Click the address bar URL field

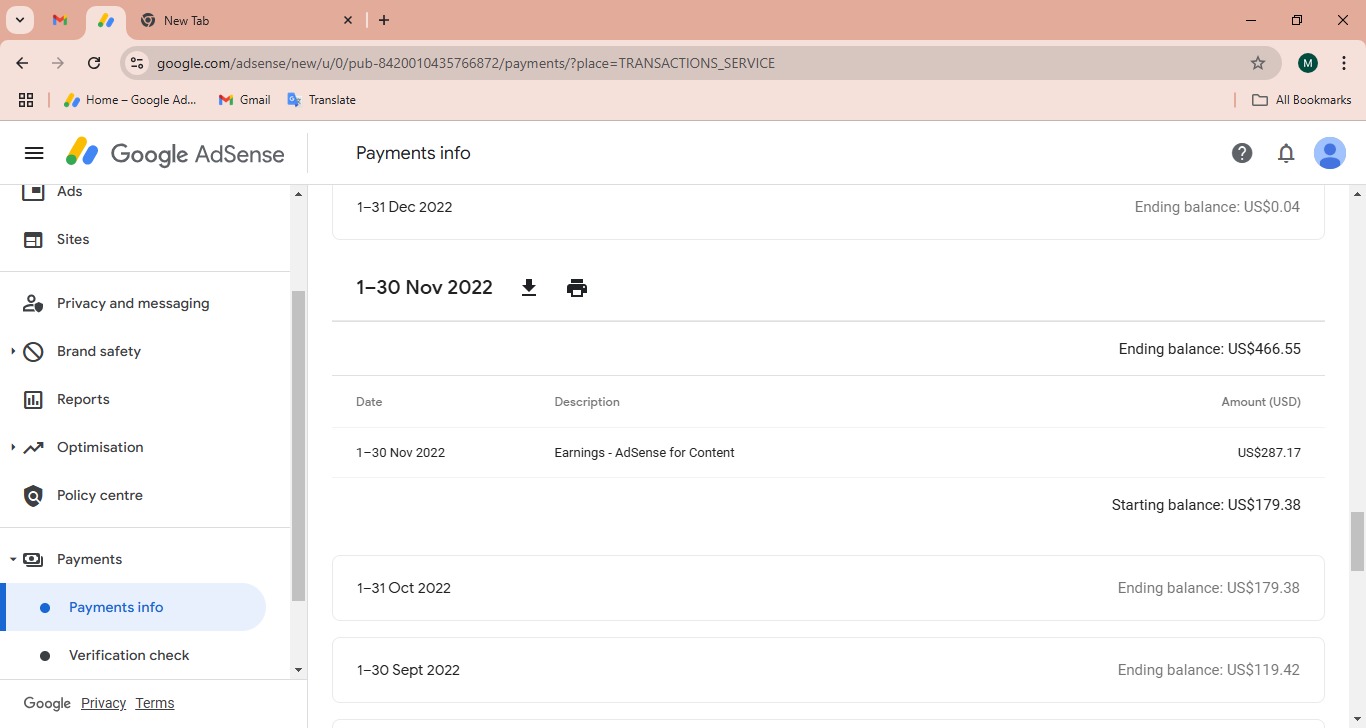(700, 63)
